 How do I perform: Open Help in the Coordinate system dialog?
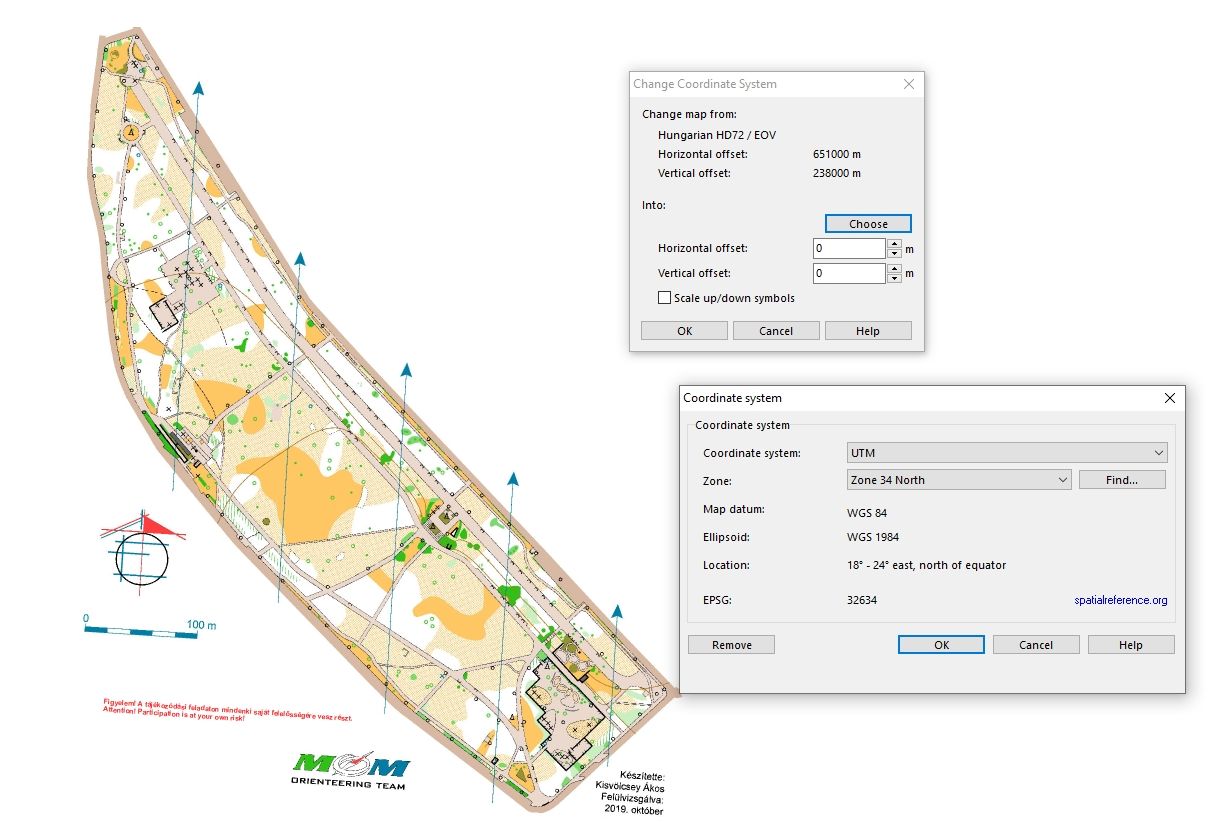(1130, 645)
